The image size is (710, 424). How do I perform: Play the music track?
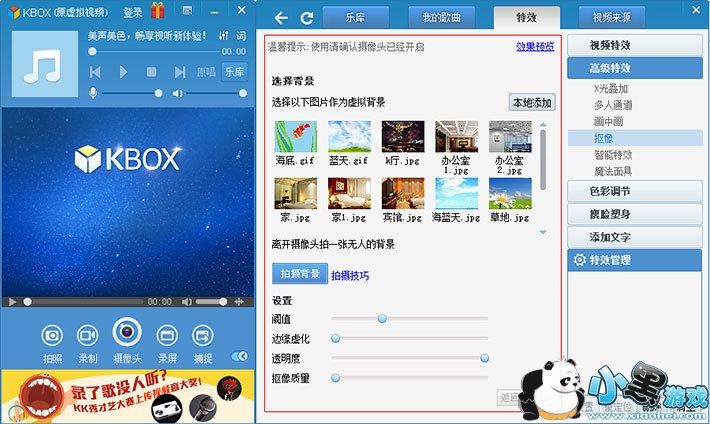(x=123, y=72)
